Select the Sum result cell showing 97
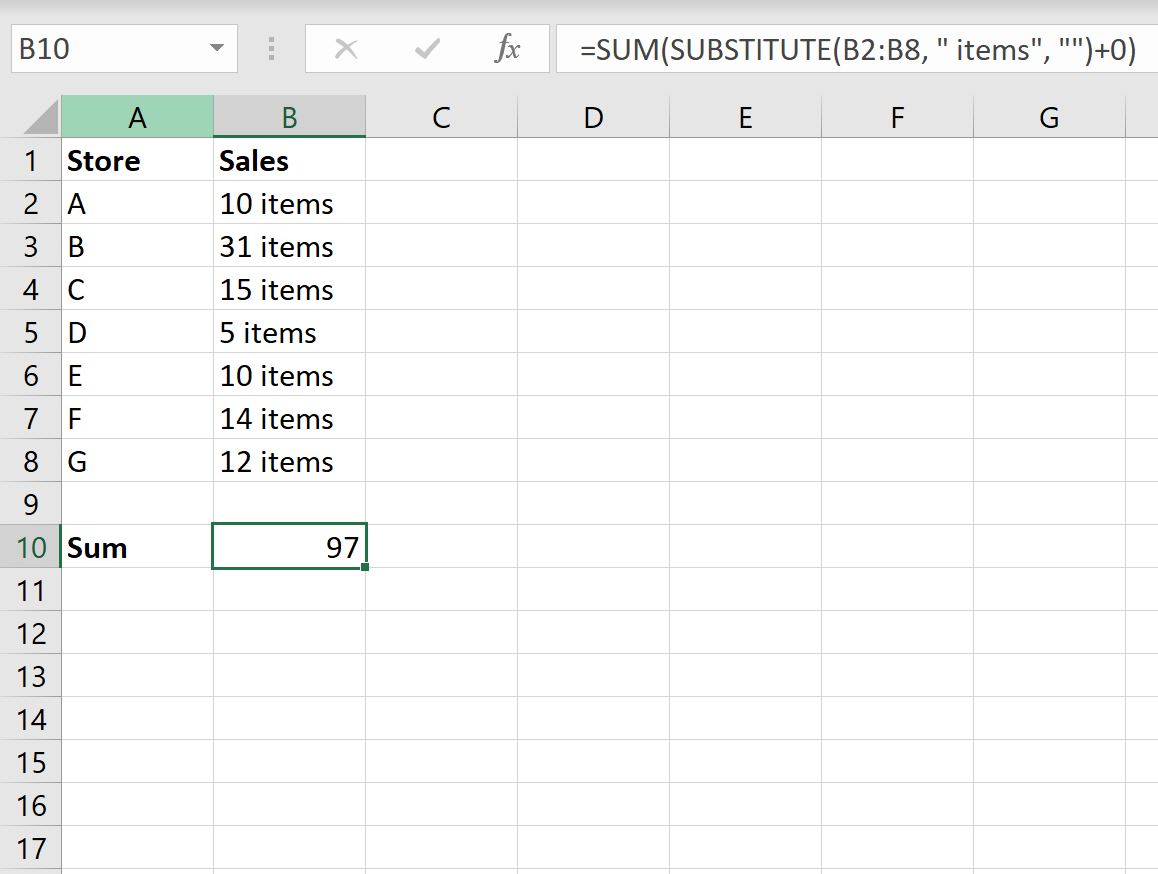 289,547
